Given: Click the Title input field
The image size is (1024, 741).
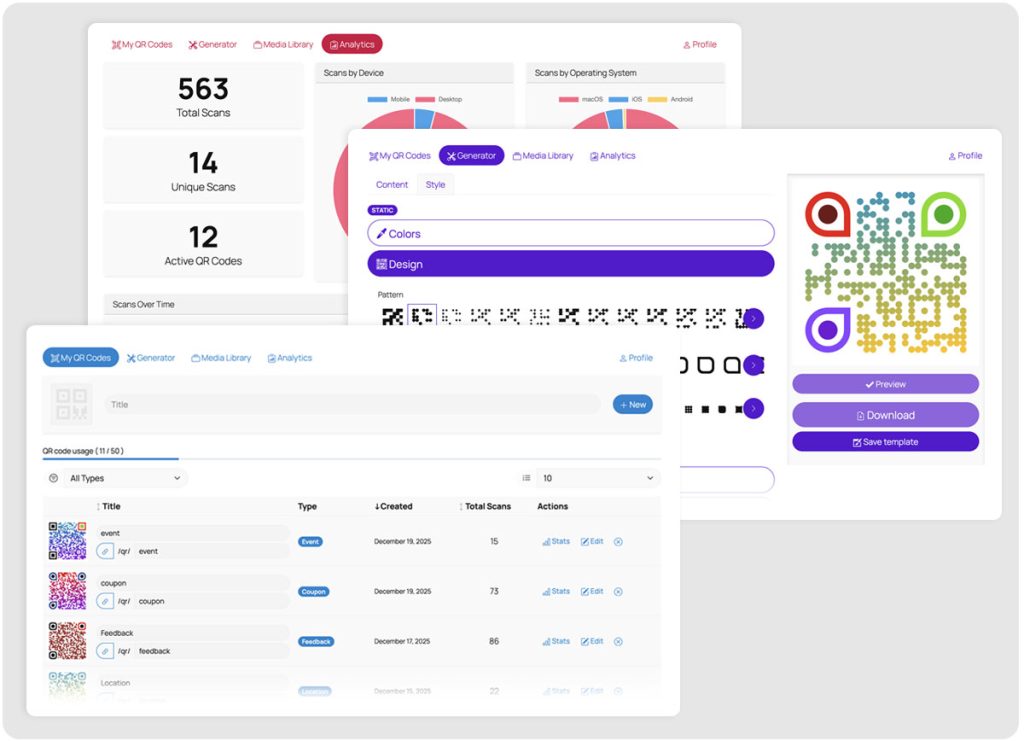Looking at the screenshot, I should (352, 405).
